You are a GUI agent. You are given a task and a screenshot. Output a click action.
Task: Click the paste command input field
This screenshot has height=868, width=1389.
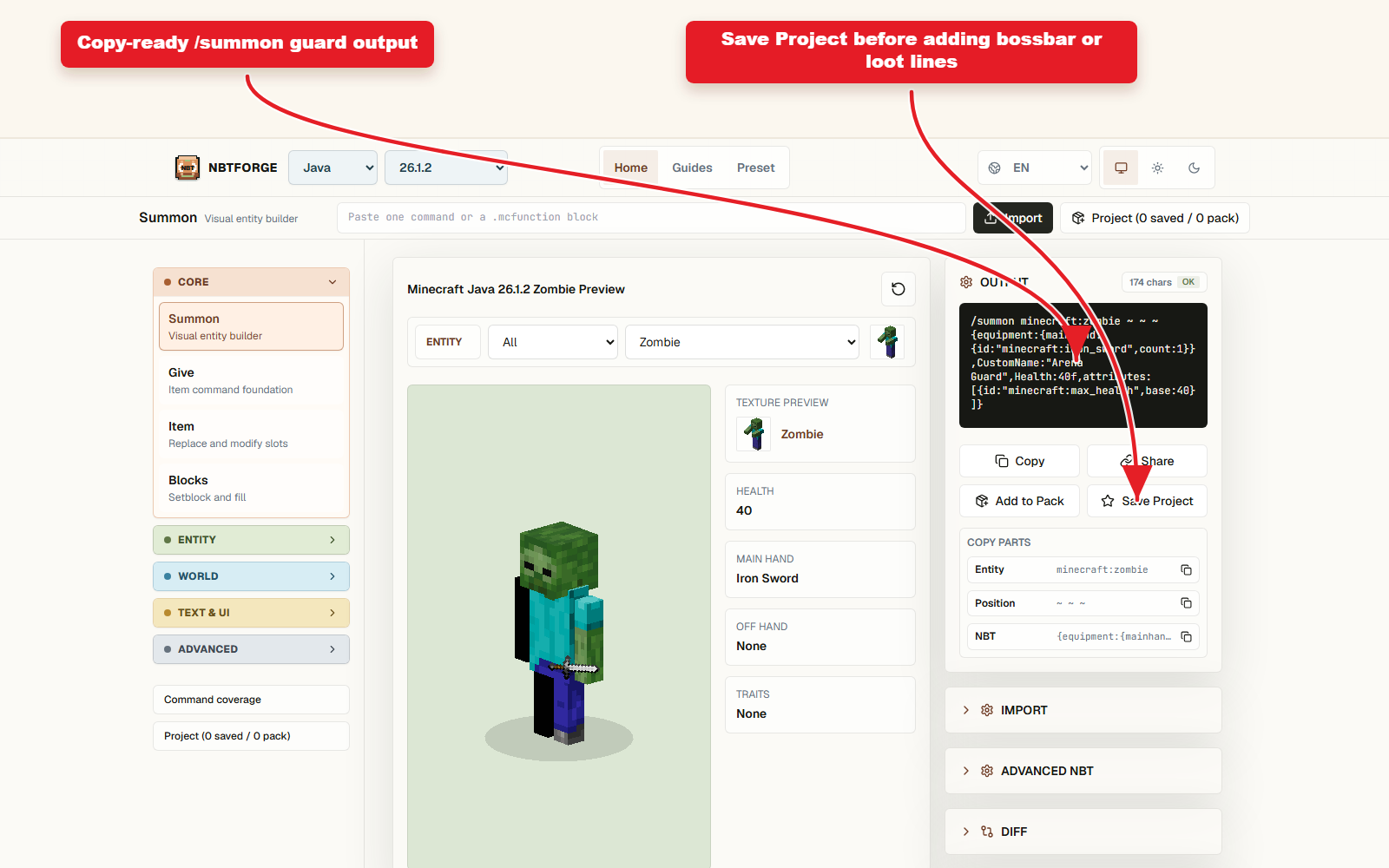coord(651,217)
